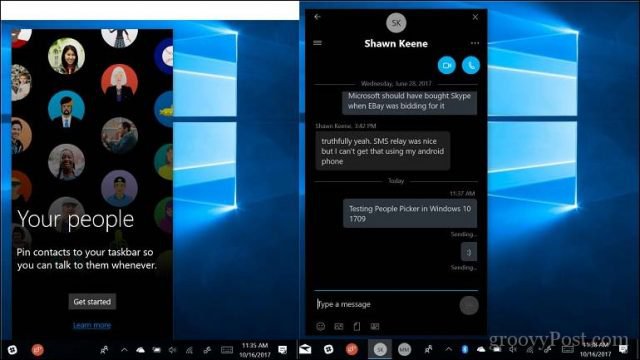Click the Bluetooth icon in the right taskbar
The width and height of the screenshot is (640, 360).
click(x=465, y=349)
